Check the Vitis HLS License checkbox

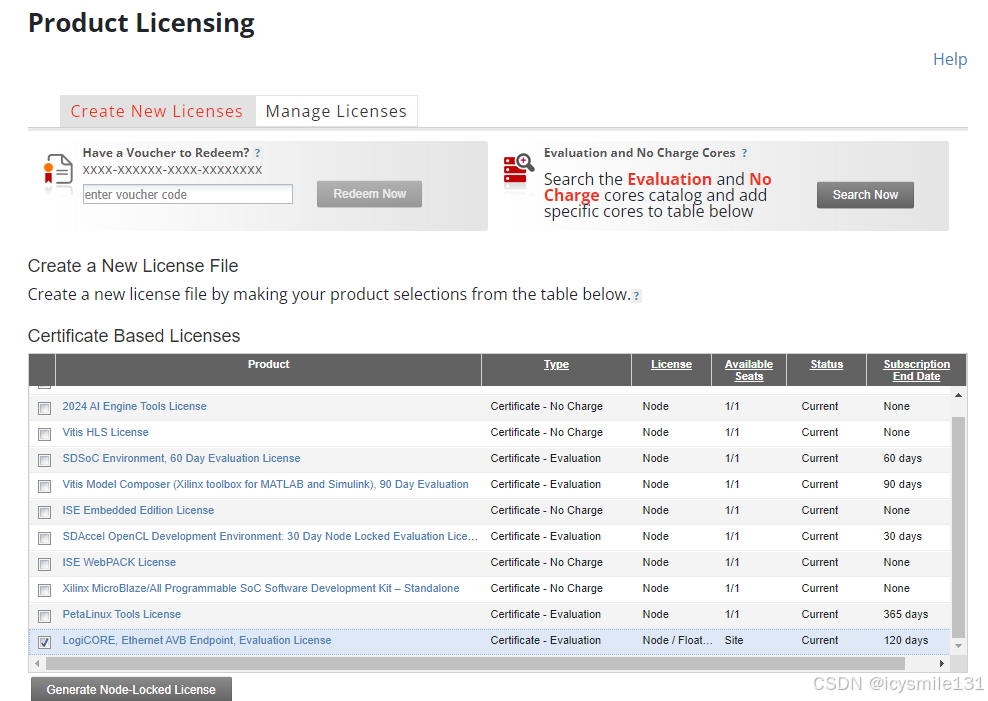click(x=45, y=434)
